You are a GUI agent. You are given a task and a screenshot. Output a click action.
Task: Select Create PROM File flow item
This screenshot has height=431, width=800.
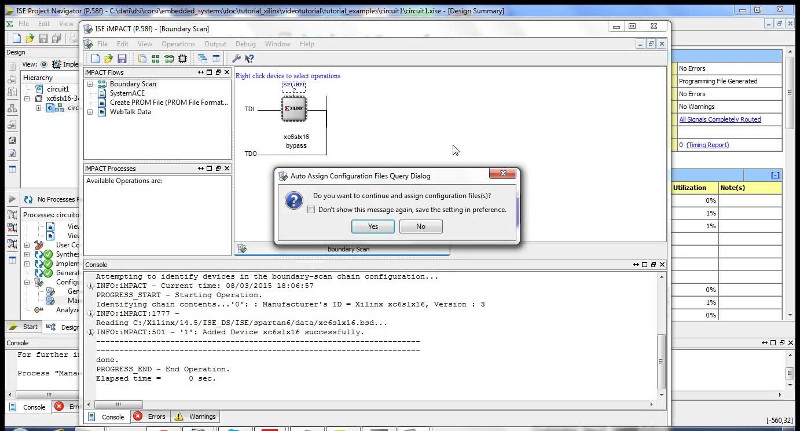click(x=169, y=103)
